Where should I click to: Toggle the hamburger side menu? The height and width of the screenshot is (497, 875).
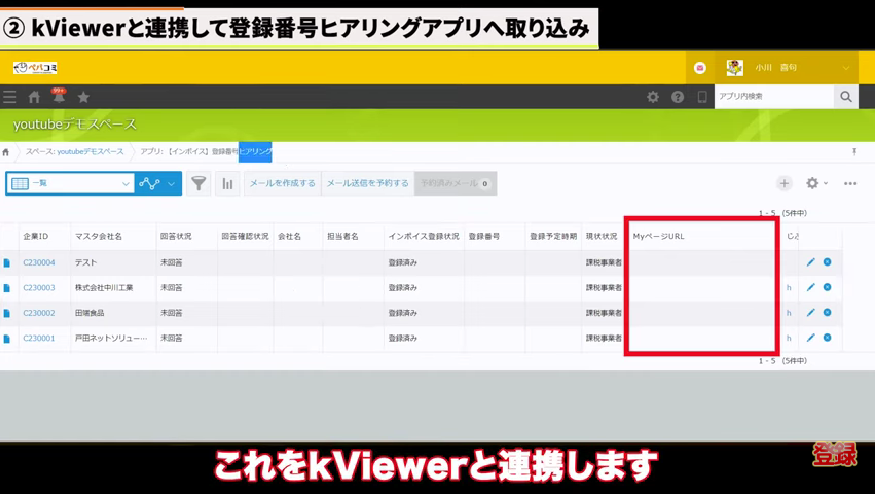point(10,97)
